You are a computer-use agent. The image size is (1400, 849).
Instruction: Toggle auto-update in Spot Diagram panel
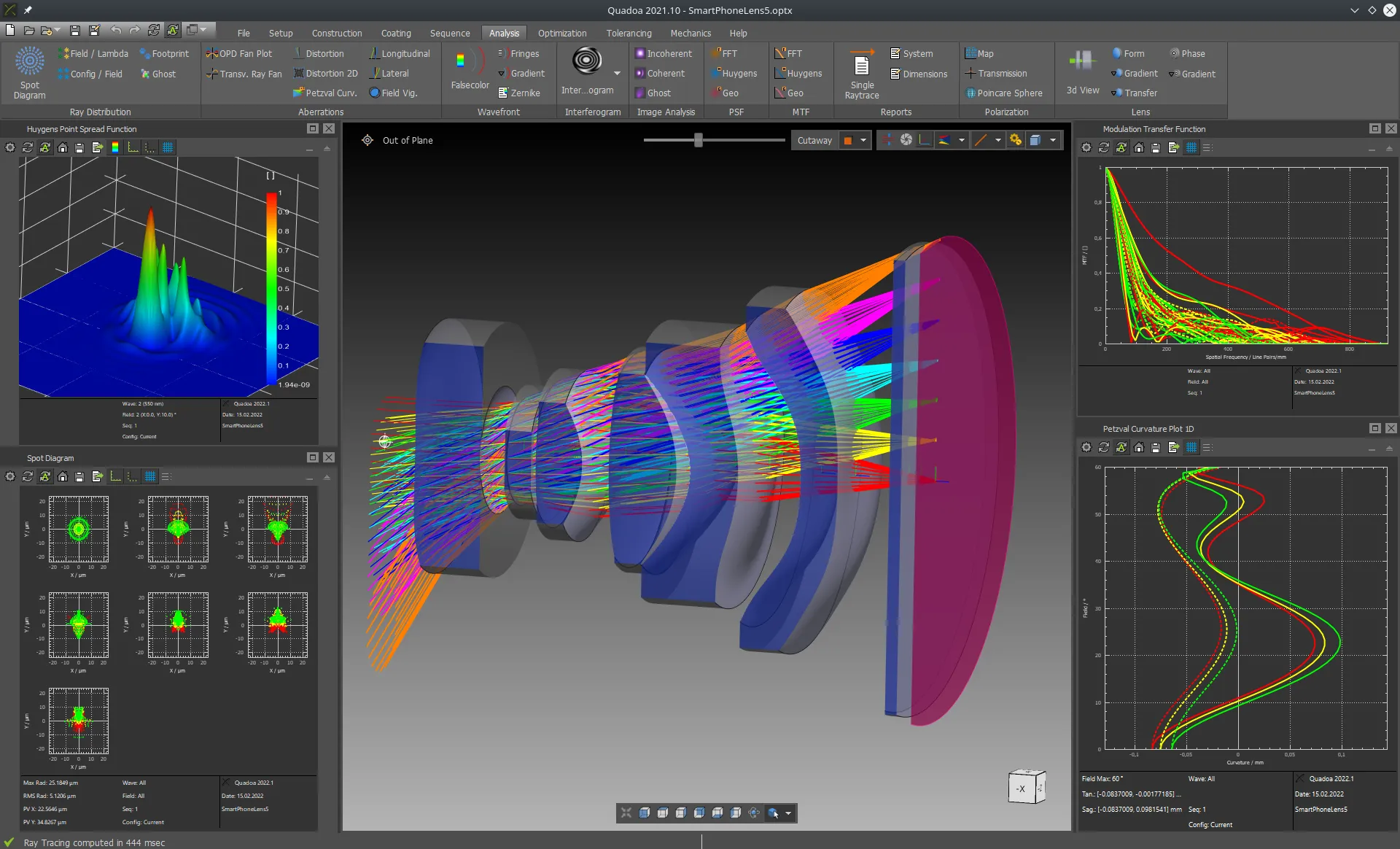[x=45, y=476]
